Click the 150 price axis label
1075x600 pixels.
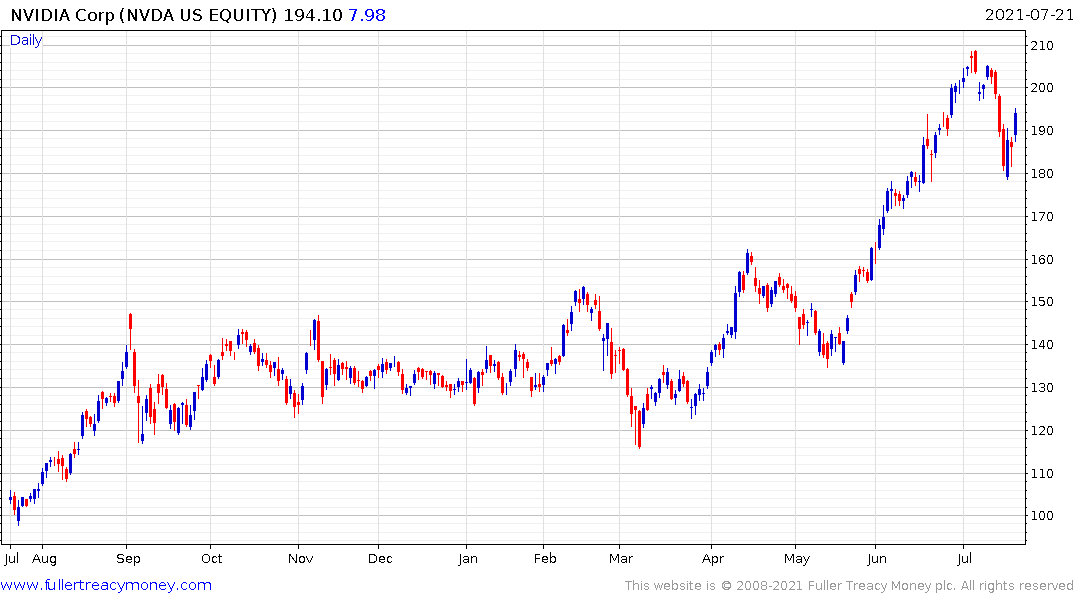pyautogui.click(x=1042, y=302)
